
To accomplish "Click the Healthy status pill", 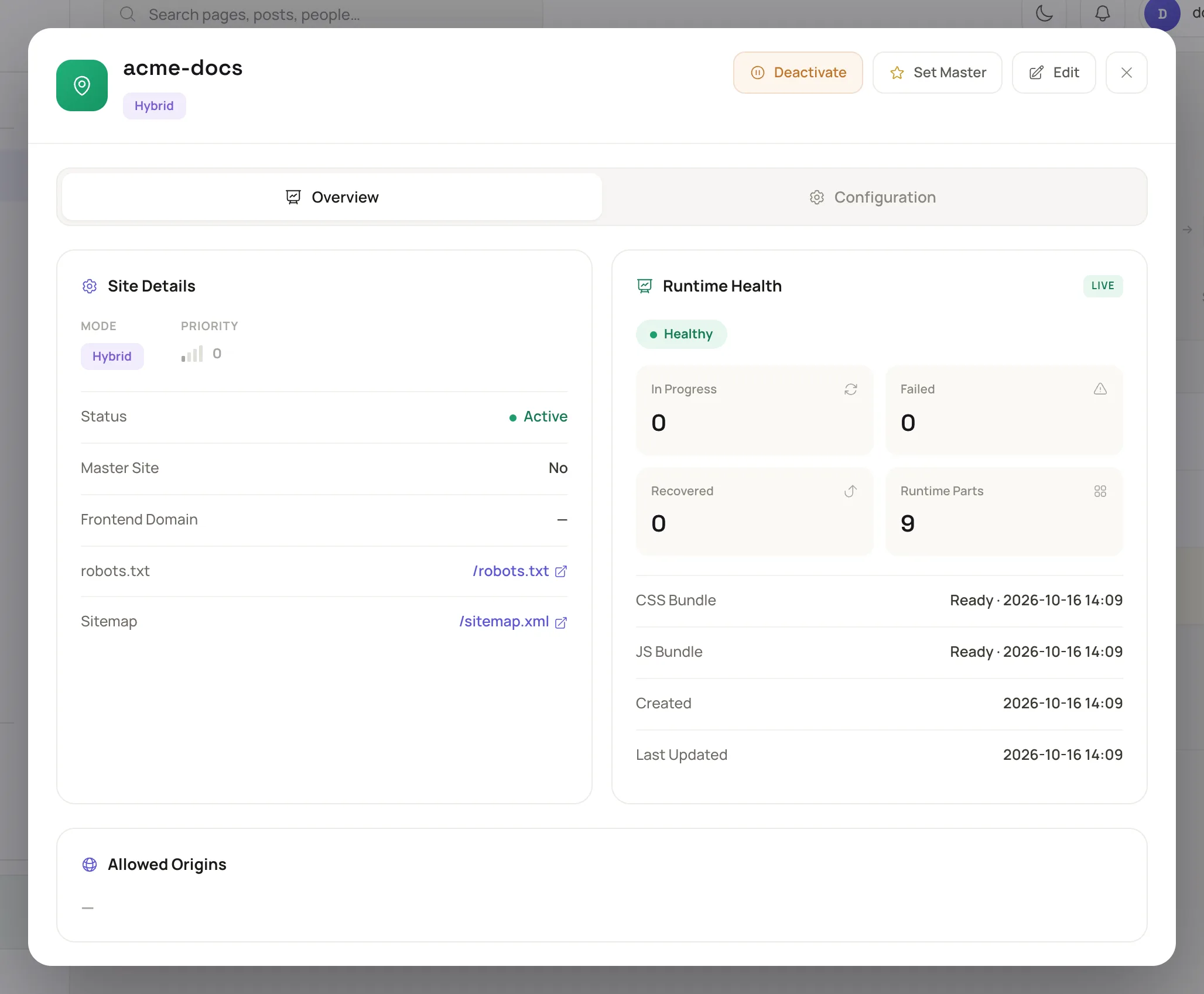I will click(681, 334).
